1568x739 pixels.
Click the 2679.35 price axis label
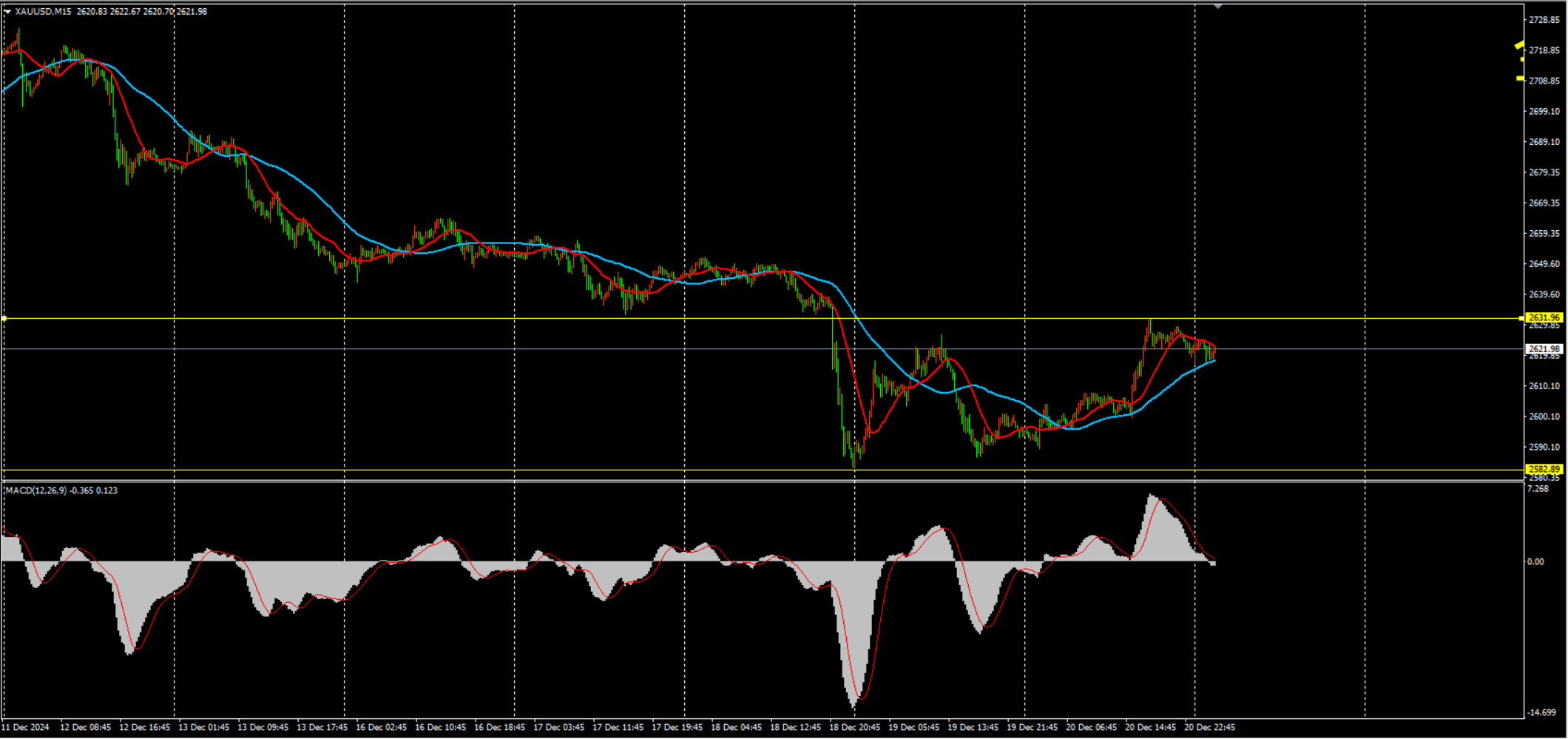(1544, 172)
